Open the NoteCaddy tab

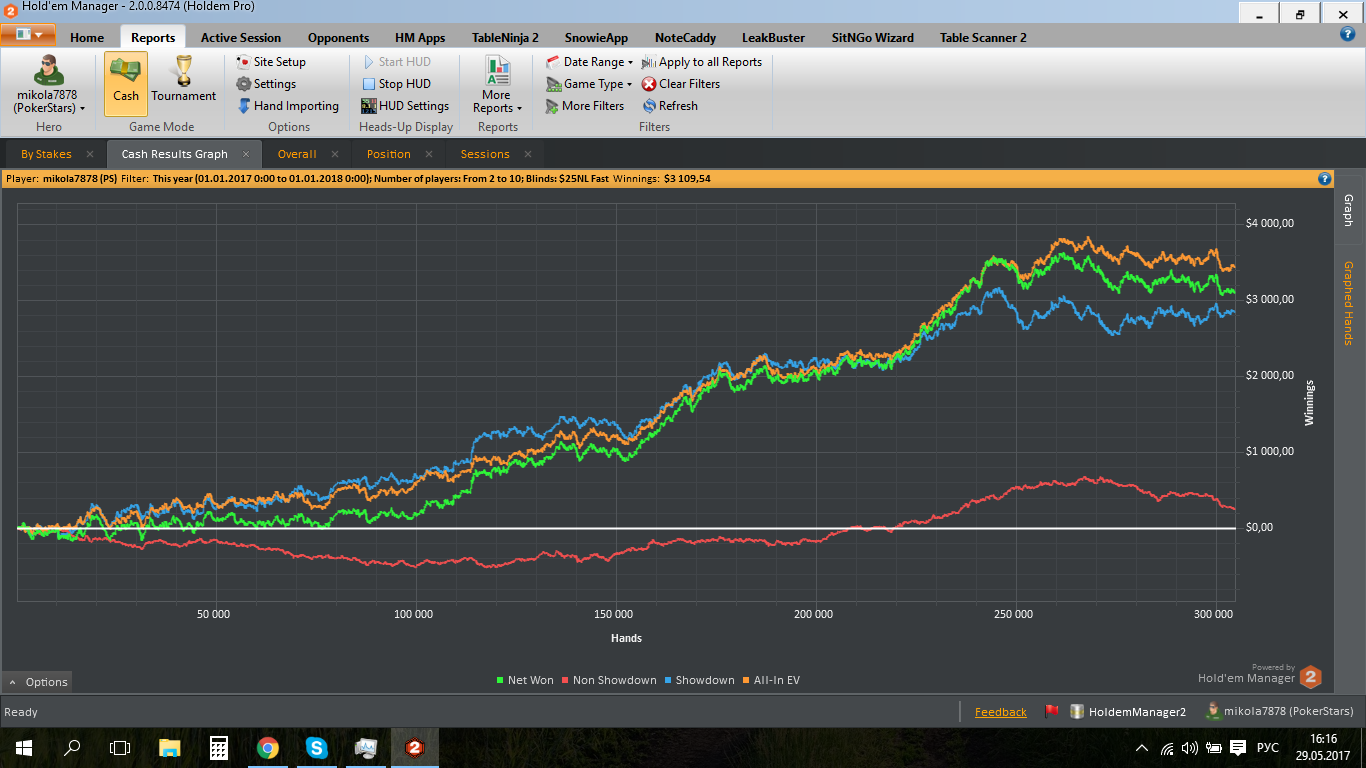point(685,38)
